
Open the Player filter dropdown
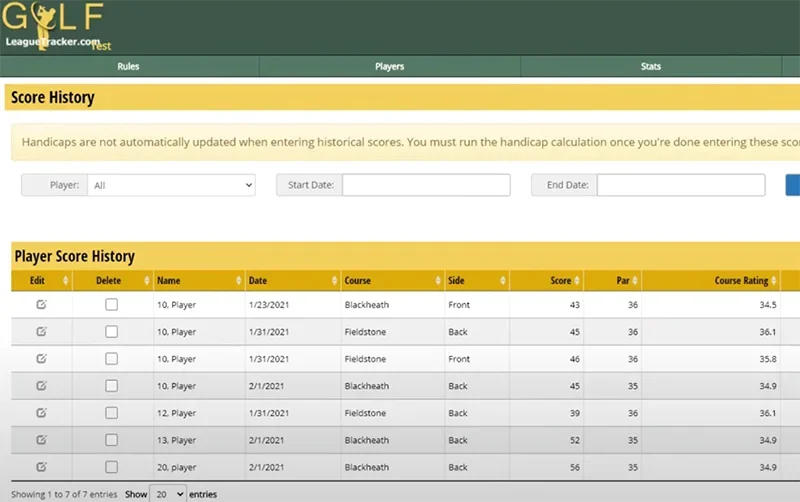171,185
